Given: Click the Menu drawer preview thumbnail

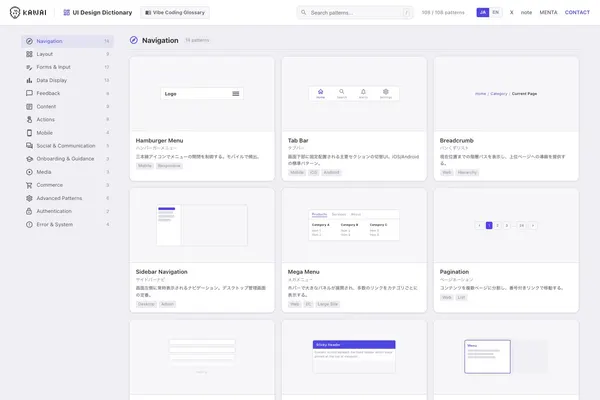Looking at the screenshot, I should pyautogui.click(x=488, y=356).
